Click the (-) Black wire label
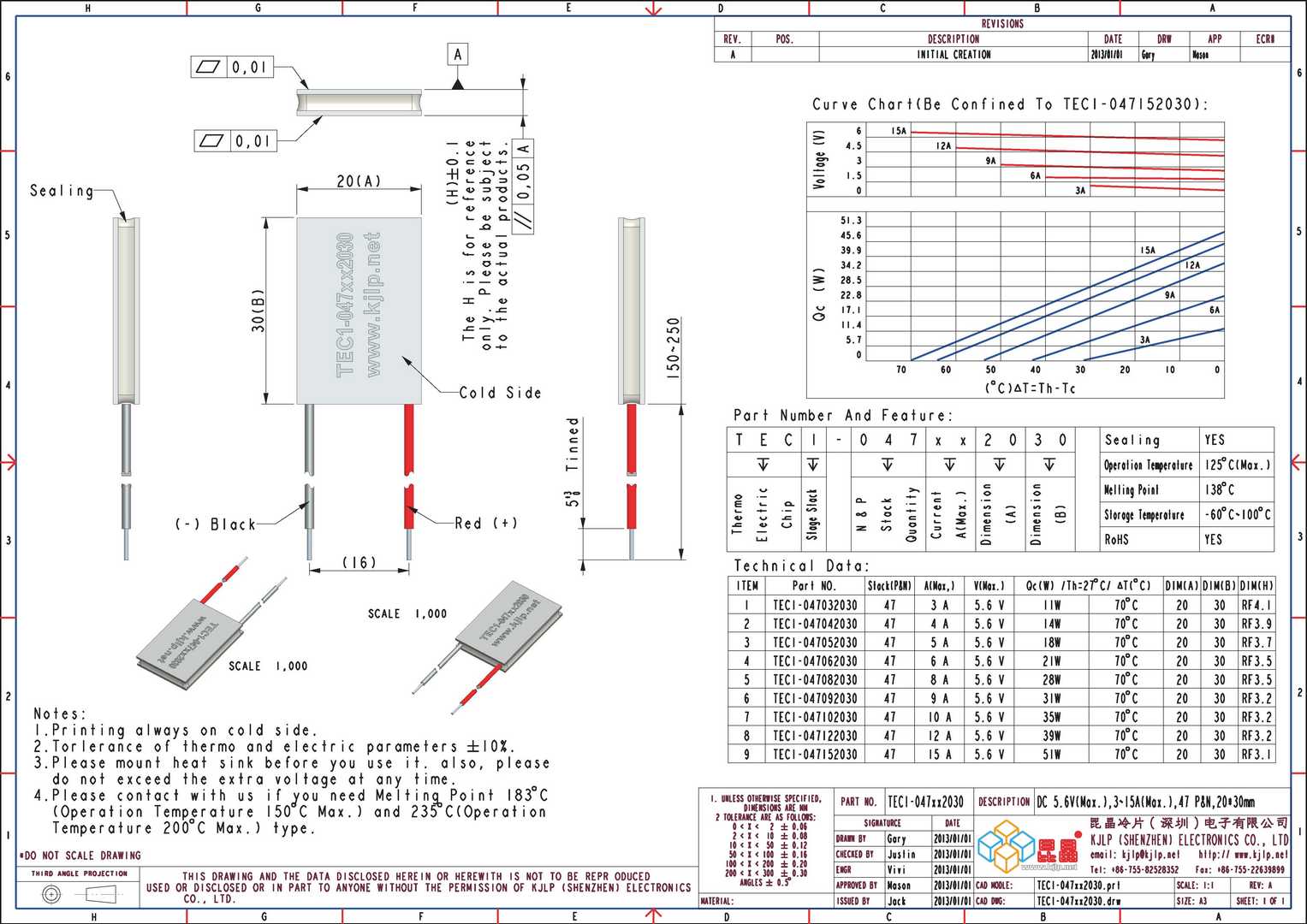 pos(215,524)
